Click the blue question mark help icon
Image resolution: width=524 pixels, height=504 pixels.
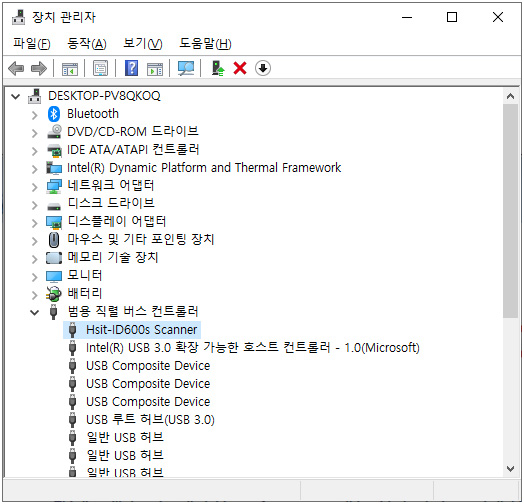click(131, 68)
